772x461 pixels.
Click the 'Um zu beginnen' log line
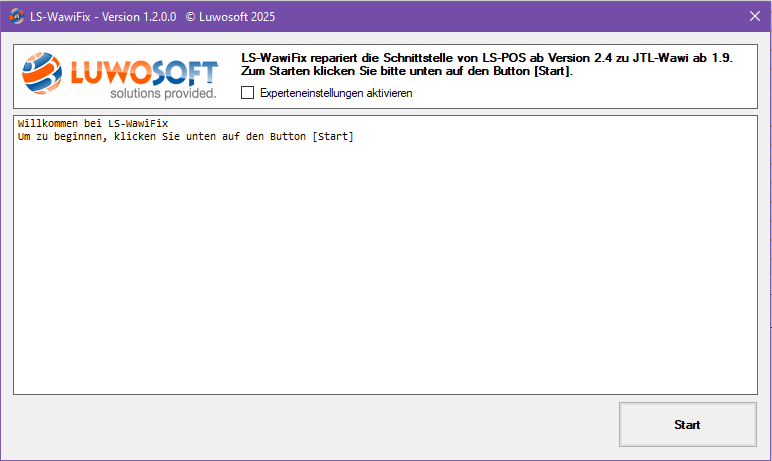pos(186,136)
